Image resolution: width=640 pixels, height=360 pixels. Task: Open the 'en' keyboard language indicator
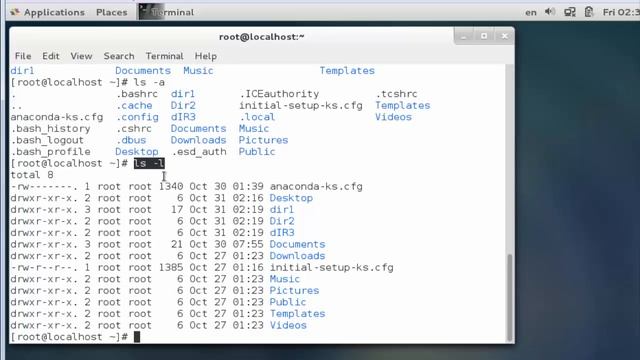tap(531, 13)
